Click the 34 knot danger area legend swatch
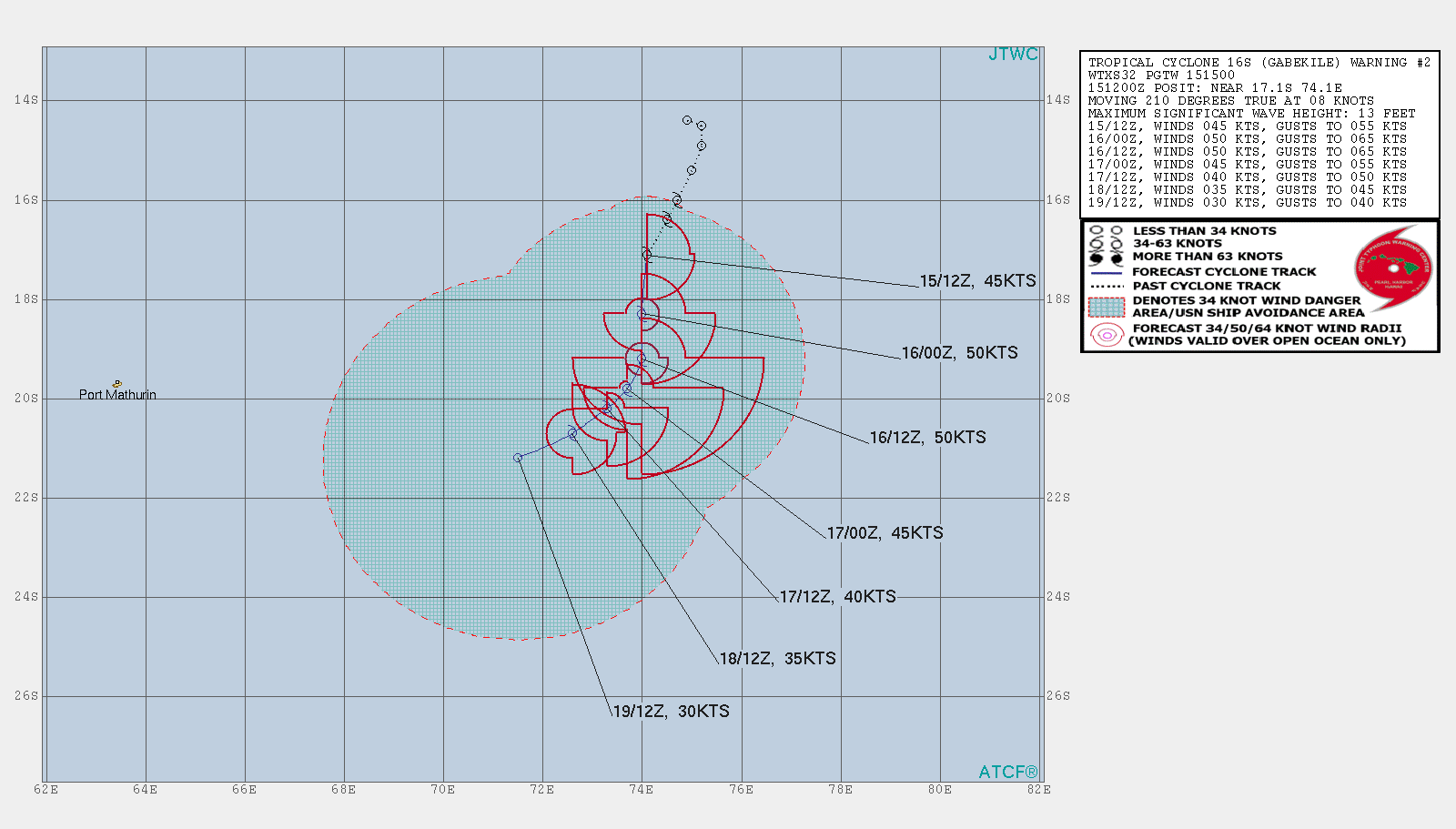This screenshot has height=829, width=1456. 1107,307
